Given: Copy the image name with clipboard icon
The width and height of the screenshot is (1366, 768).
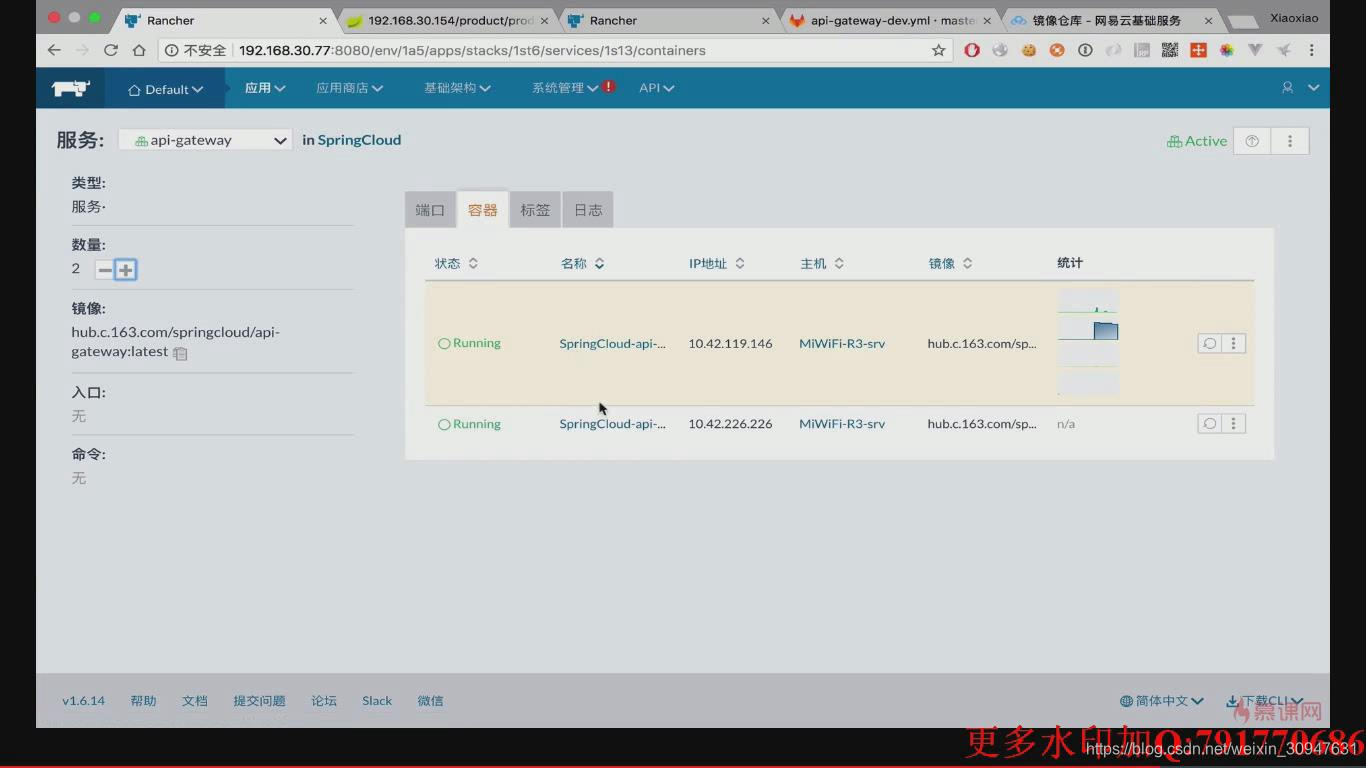Looking at the screenshot, I should (x=180, y=353).
